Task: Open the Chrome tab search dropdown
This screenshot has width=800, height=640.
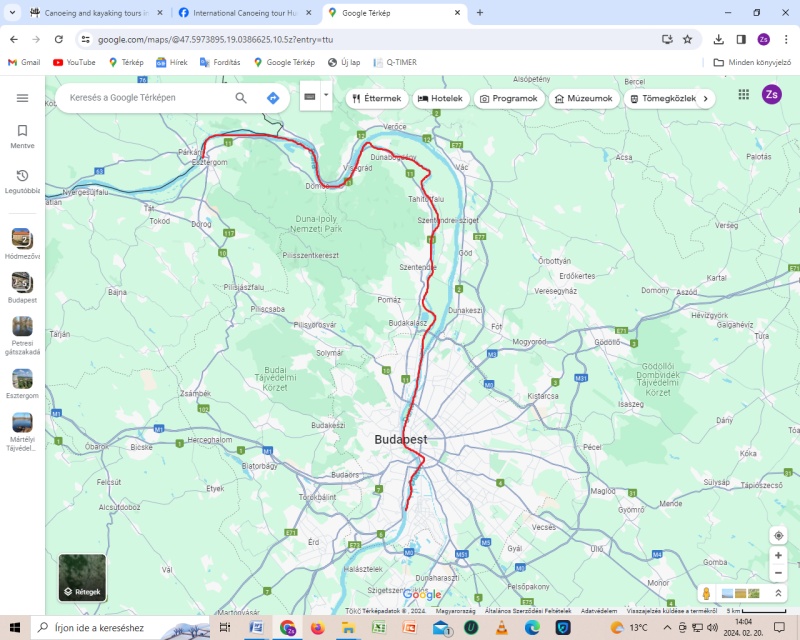Action: point(12,13)
